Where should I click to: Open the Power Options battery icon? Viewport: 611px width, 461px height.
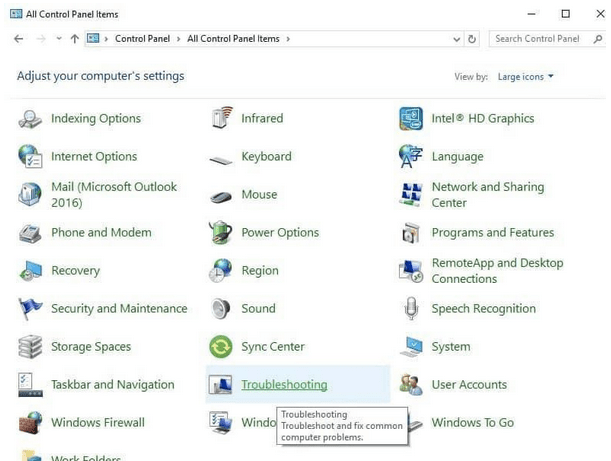click(x=221, y=232)
